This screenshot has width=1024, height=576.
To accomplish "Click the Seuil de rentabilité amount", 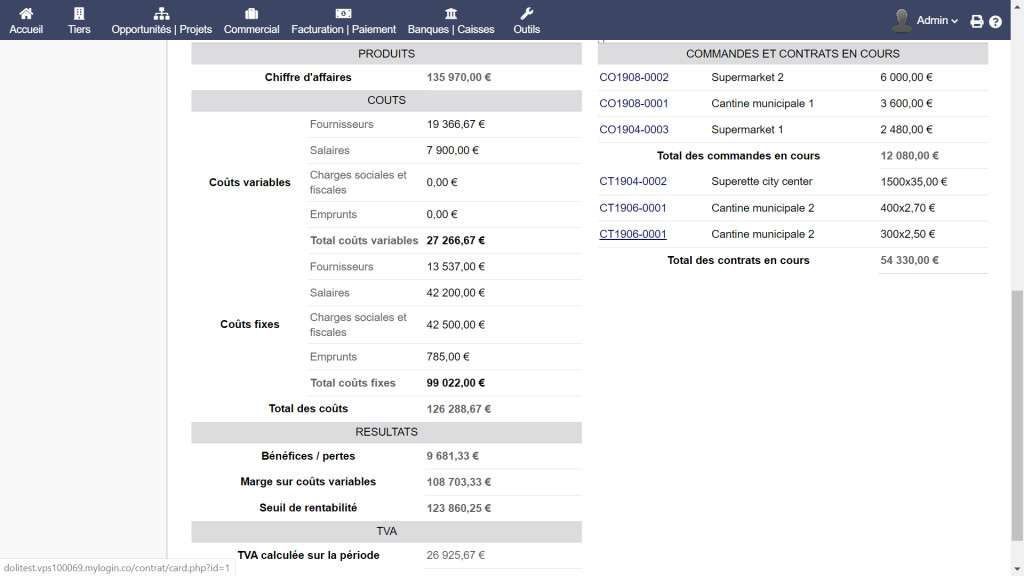I will click(458, 508).
